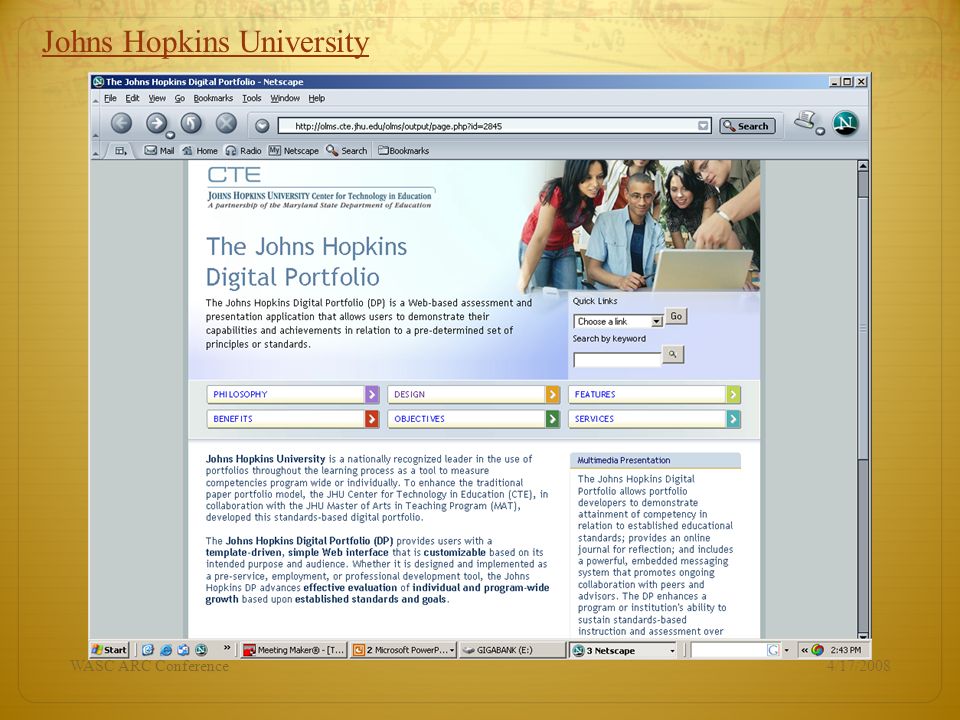Collapse the menu bar toolbar grip
Viewport: 960px width, 720px height.
(96, 99)
